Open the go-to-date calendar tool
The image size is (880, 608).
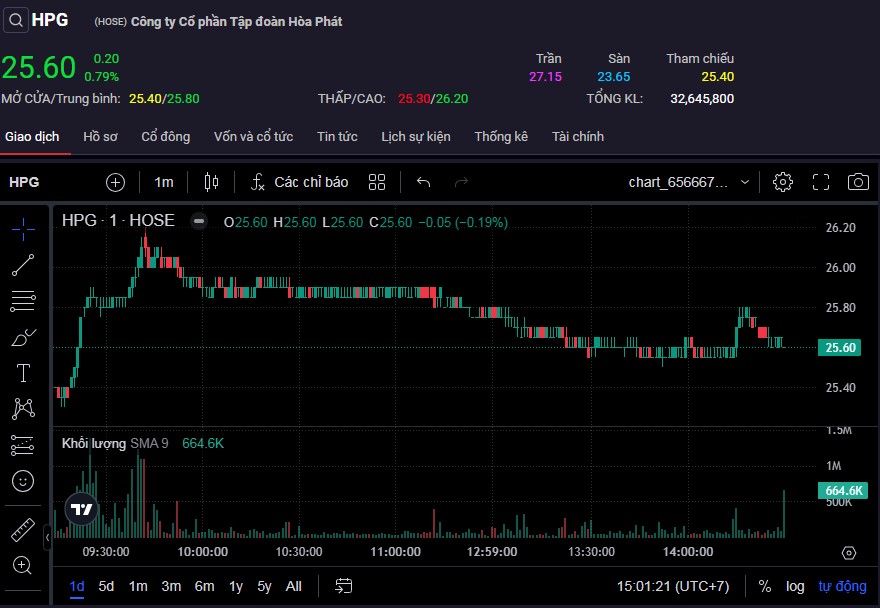[343, 586]
